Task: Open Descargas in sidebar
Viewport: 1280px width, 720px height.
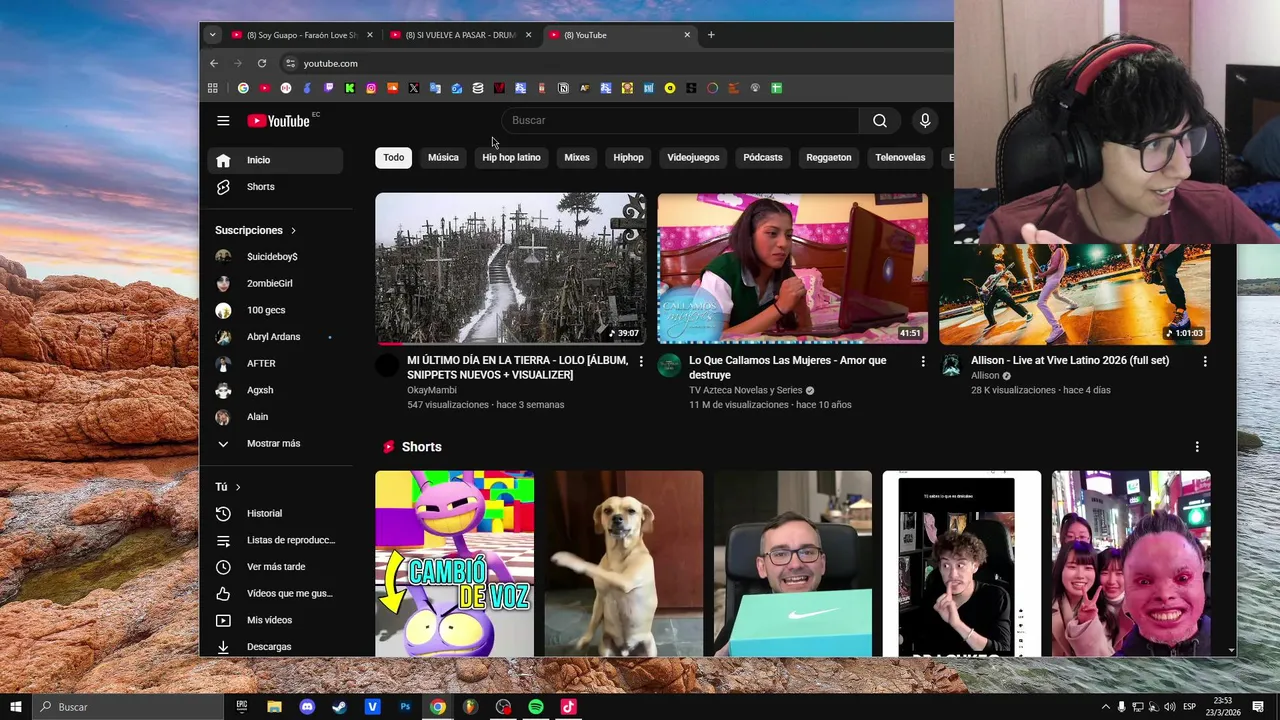Action: [x=275, y=647]
